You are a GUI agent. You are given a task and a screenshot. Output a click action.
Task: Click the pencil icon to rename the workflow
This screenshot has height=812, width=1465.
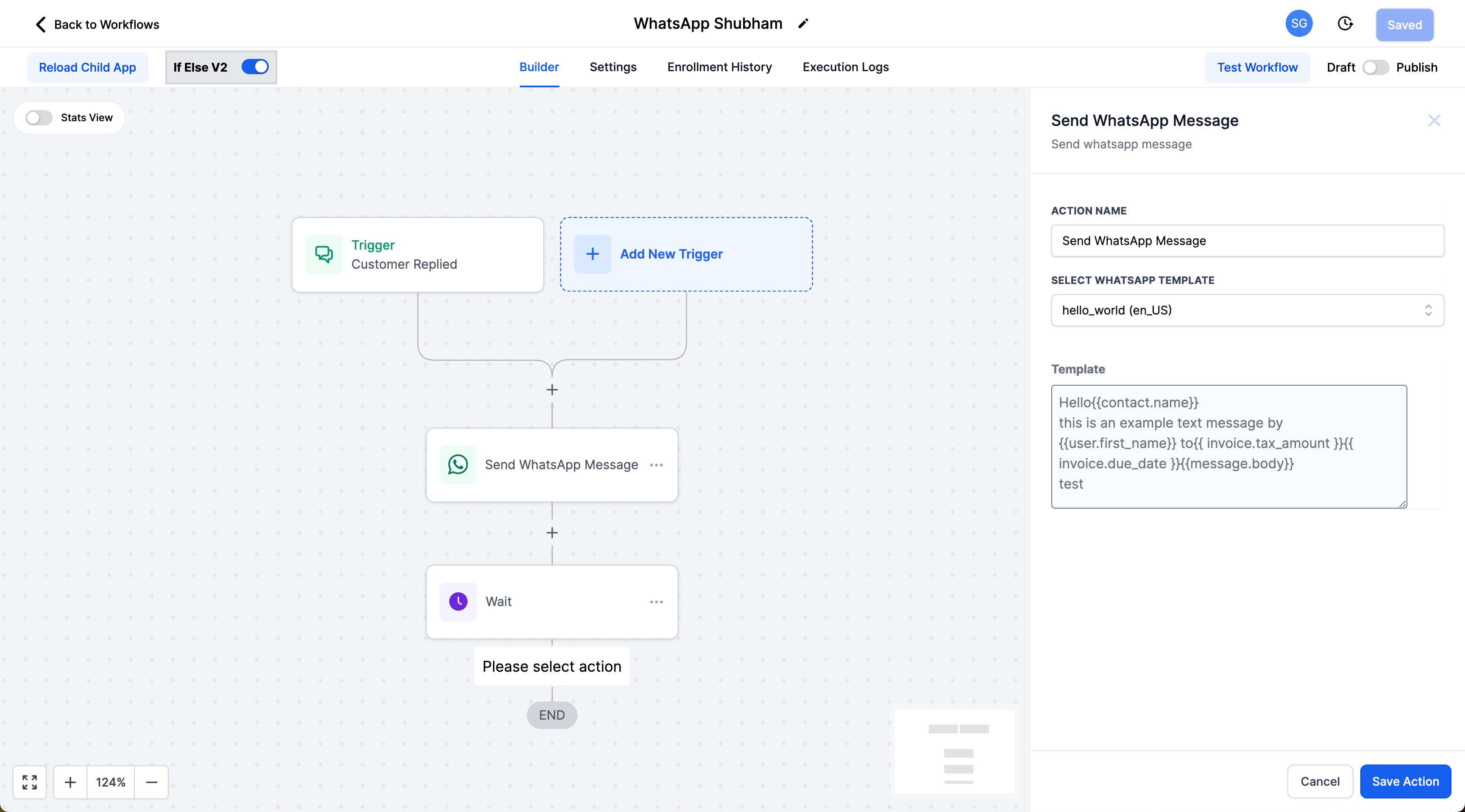coord(803,24)
